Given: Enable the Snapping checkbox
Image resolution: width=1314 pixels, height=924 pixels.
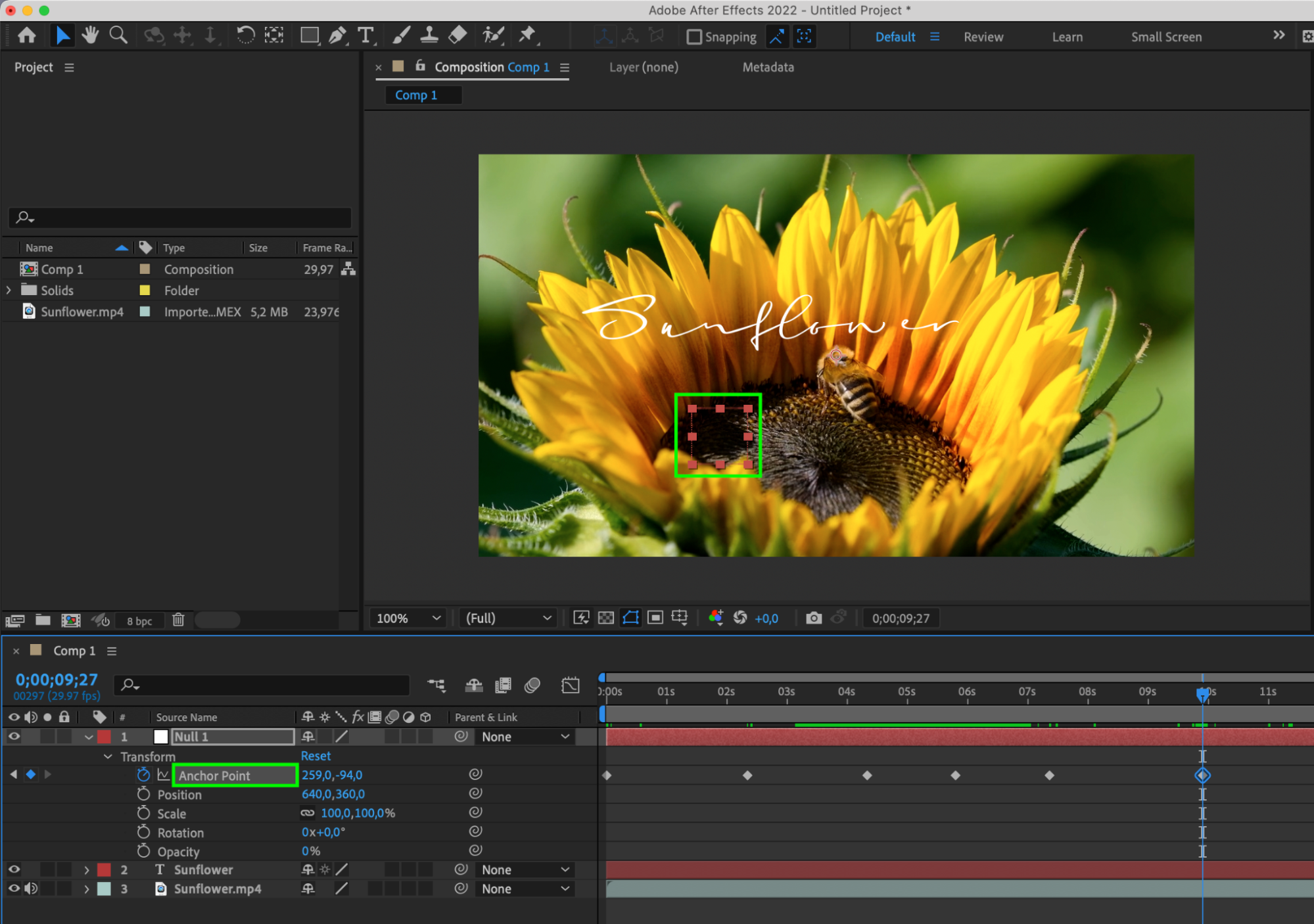Looking at the screenshot, I should [694, 37].
